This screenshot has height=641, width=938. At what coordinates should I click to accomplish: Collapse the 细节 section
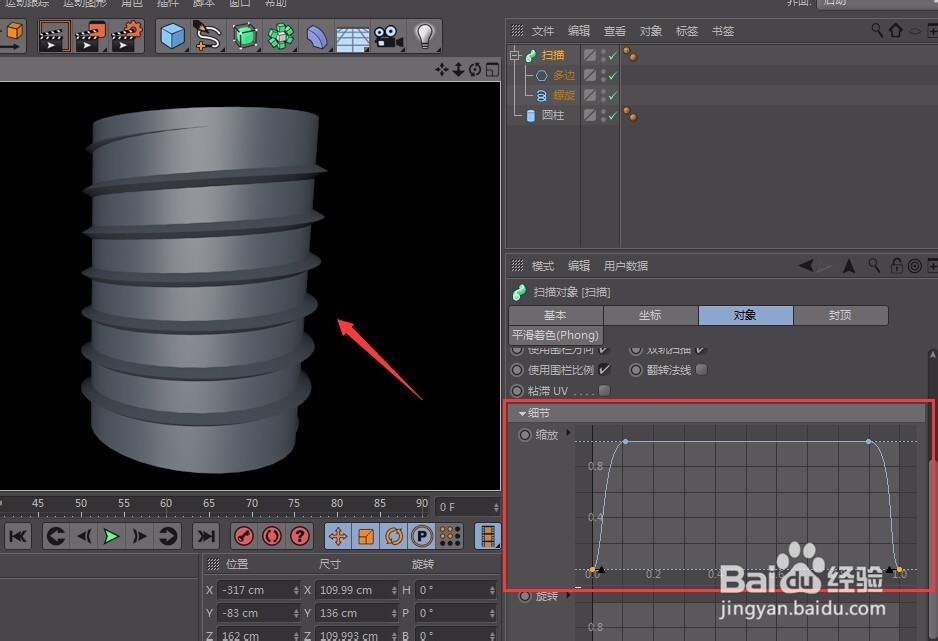(x=522, y=413)
